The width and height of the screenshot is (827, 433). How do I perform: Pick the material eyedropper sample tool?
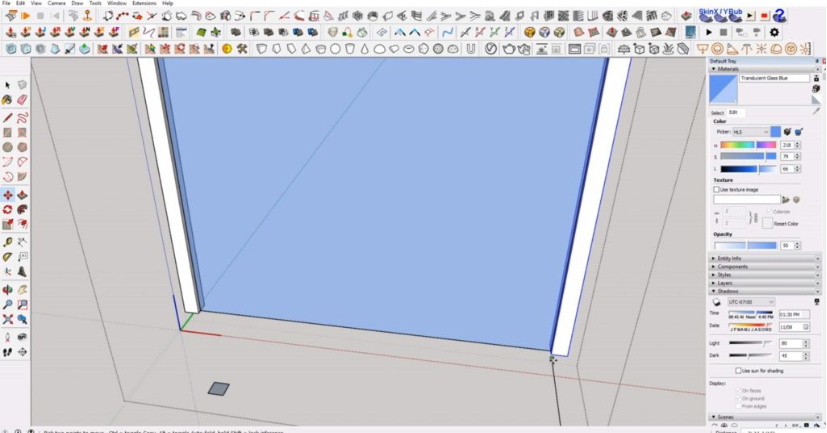(x=817, y=111)
